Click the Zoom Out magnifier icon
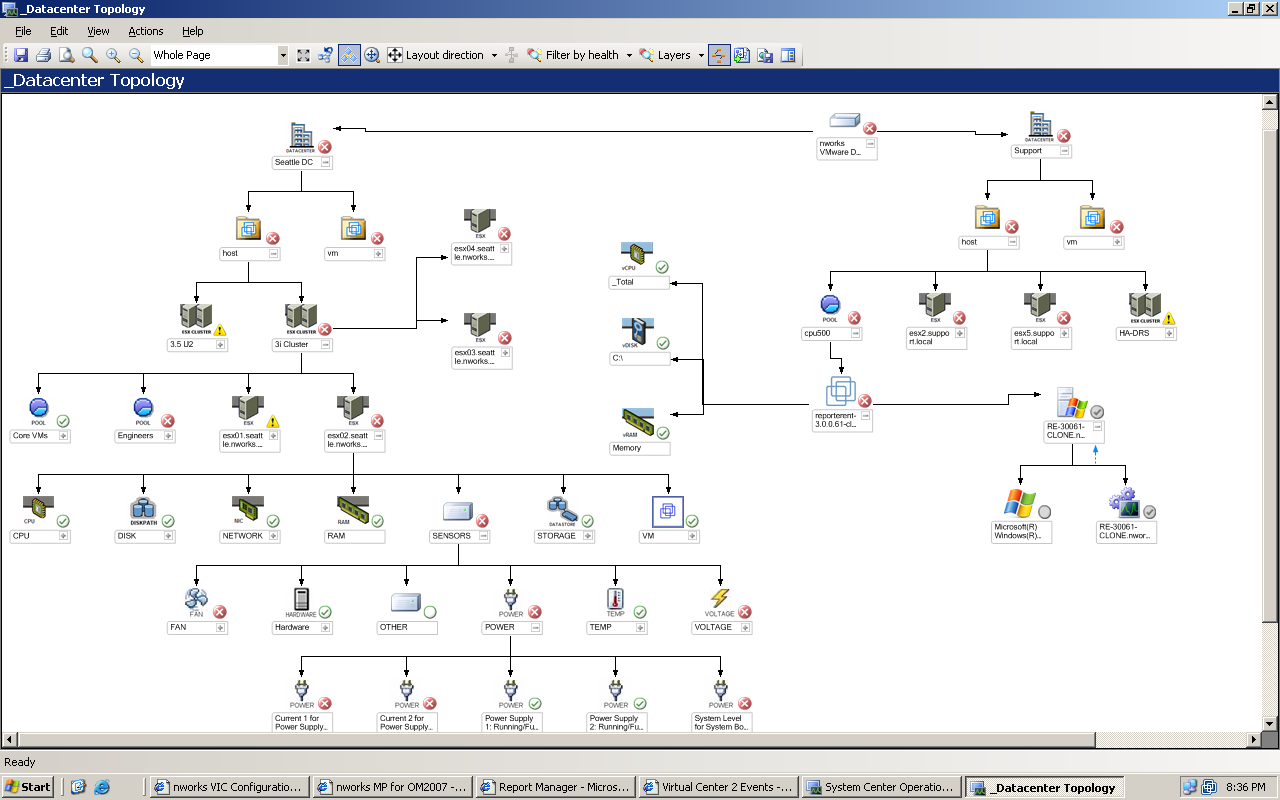The width and height of the screenshot is (1280, 800). point(136,55)
